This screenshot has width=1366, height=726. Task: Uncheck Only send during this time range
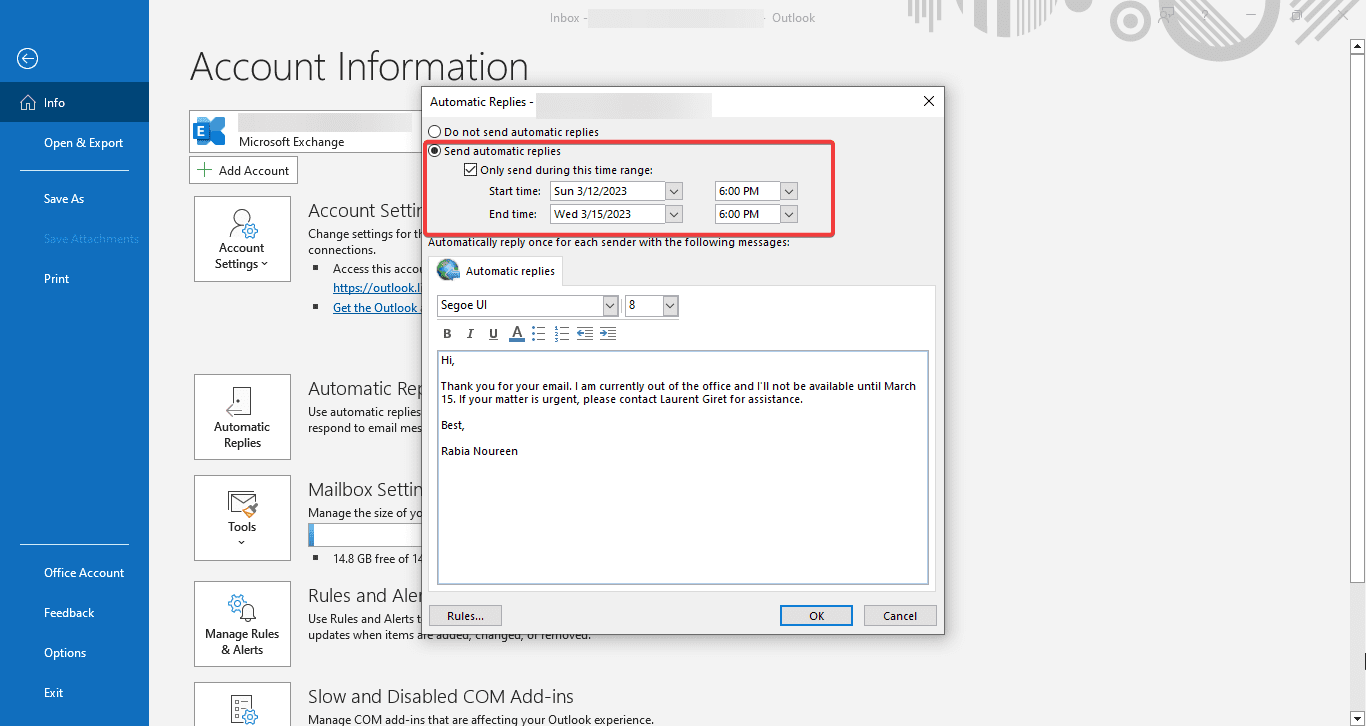(x=470, y=168)
